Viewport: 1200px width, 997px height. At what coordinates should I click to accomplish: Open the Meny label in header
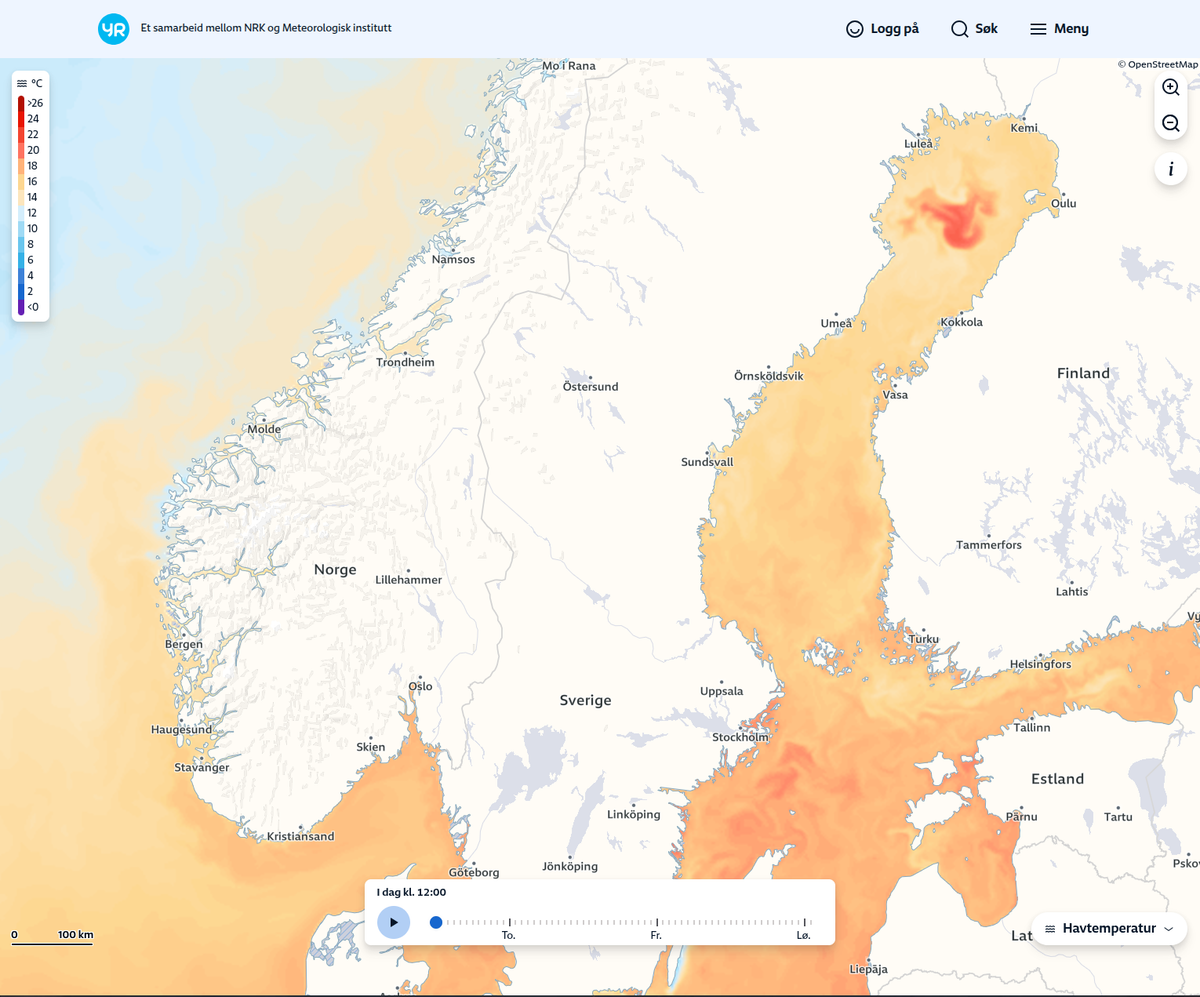coord(1071,29)
